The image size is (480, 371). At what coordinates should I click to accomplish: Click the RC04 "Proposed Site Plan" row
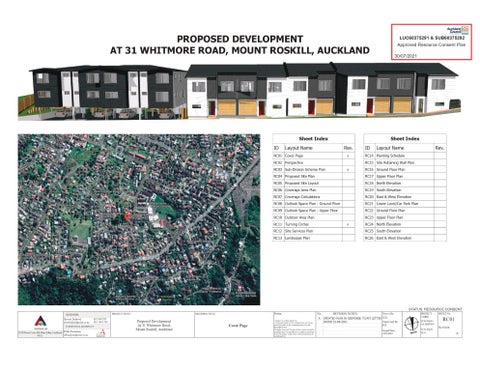314,176
